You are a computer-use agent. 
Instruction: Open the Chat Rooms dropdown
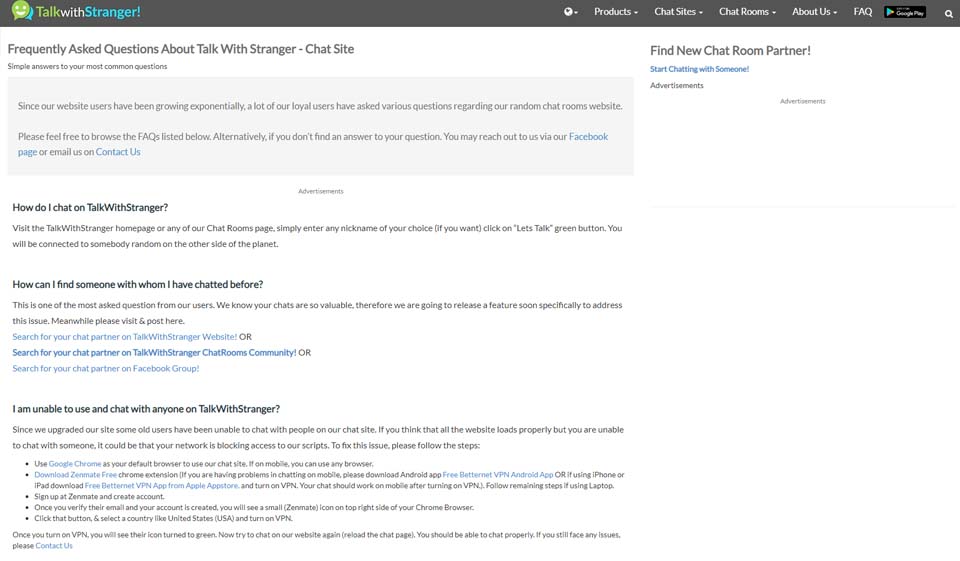tap(747, 12)
